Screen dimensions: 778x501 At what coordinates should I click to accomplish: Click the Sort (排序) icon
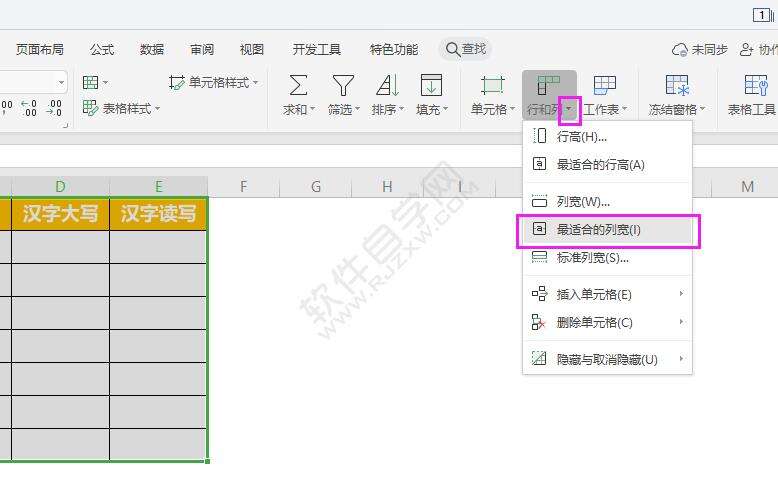click(x=388, y=85)
